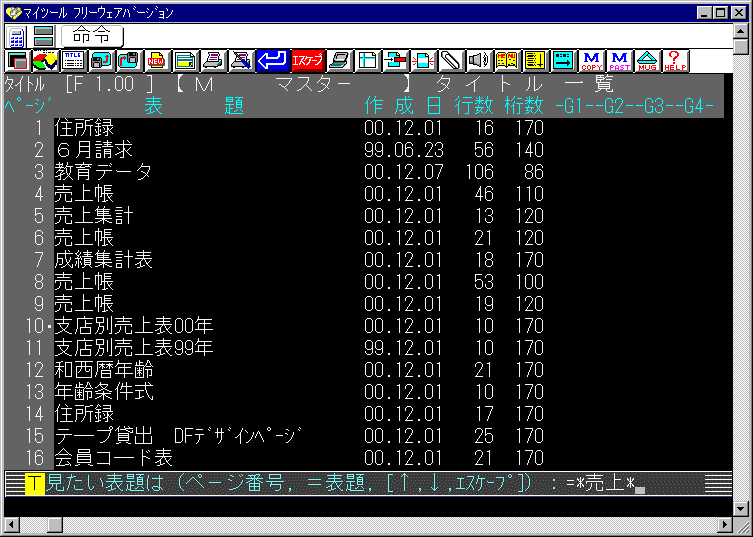
Task: Click the 命令 command button
Action: (x=92, y=36)
